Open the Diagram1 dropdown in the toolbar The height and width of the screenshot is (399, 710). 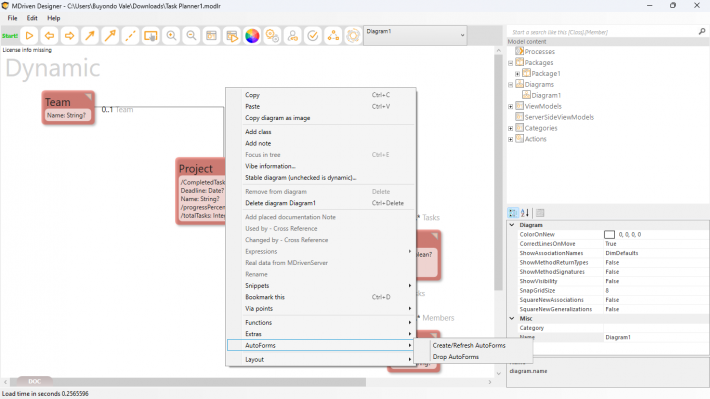(x=415, y=35)
